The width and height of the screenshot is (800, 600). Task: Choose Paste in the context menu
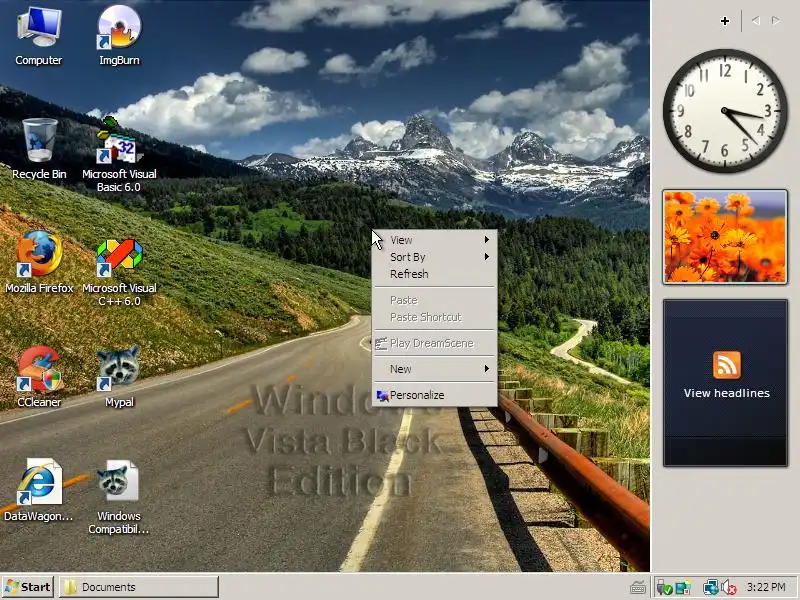pos(435,300)
